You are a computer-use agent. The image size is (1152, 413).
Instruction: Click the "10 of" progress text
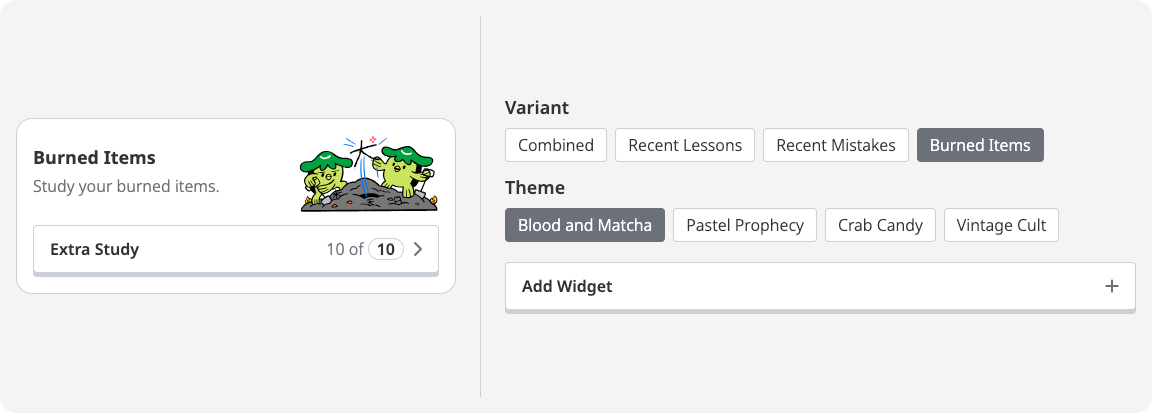[344, 250]
